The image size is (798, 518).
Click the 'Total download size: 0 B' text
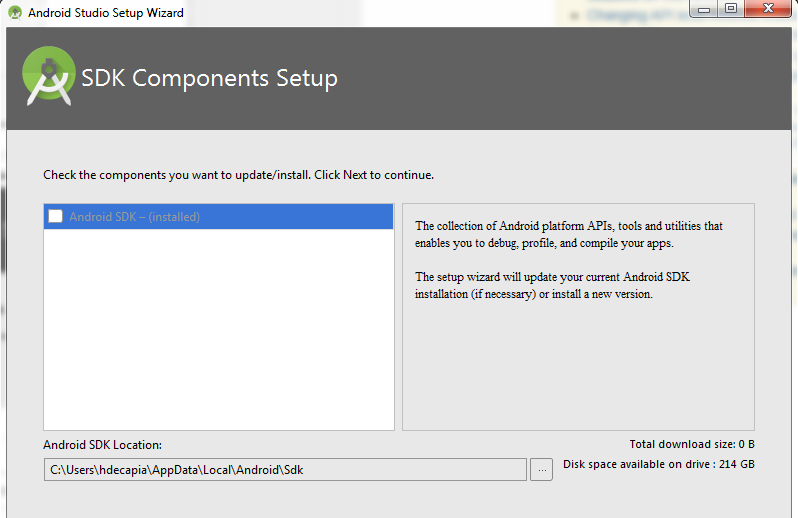coord(692,444)
